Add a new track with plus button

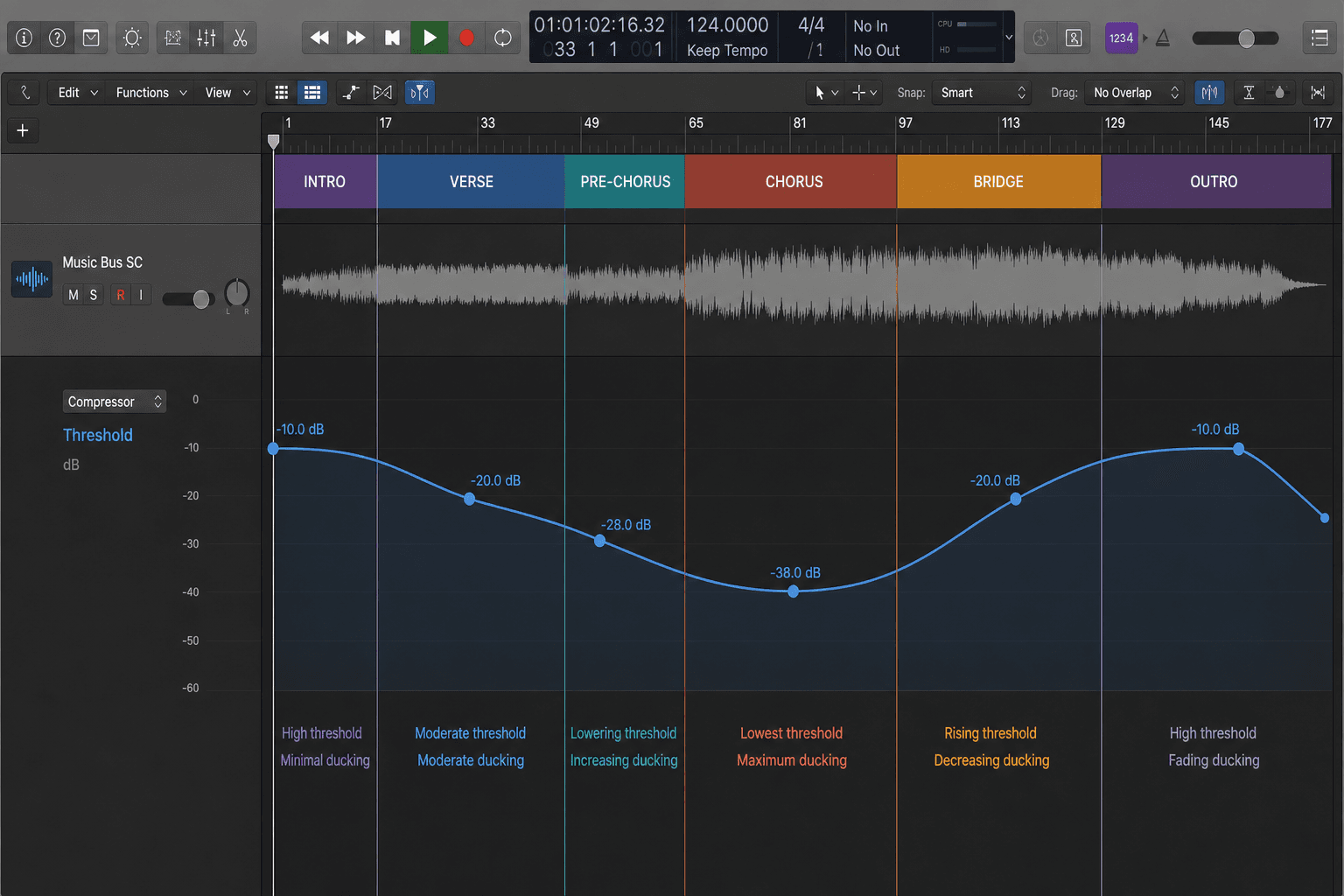(x=23, y=130)
